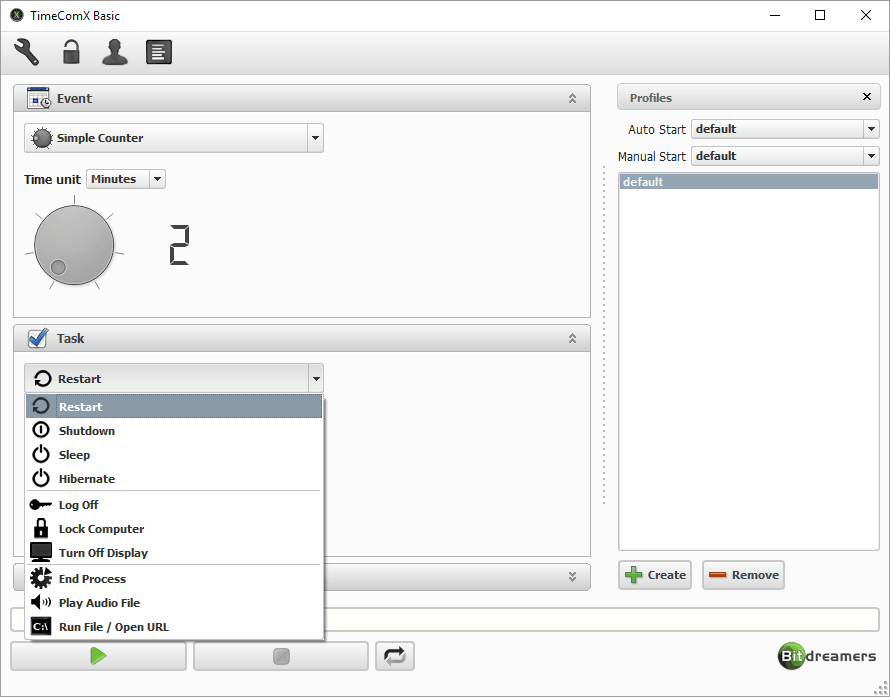The height and width of the screenshot is (697, 890).
Task: Create a new profile
Action: 655,575
